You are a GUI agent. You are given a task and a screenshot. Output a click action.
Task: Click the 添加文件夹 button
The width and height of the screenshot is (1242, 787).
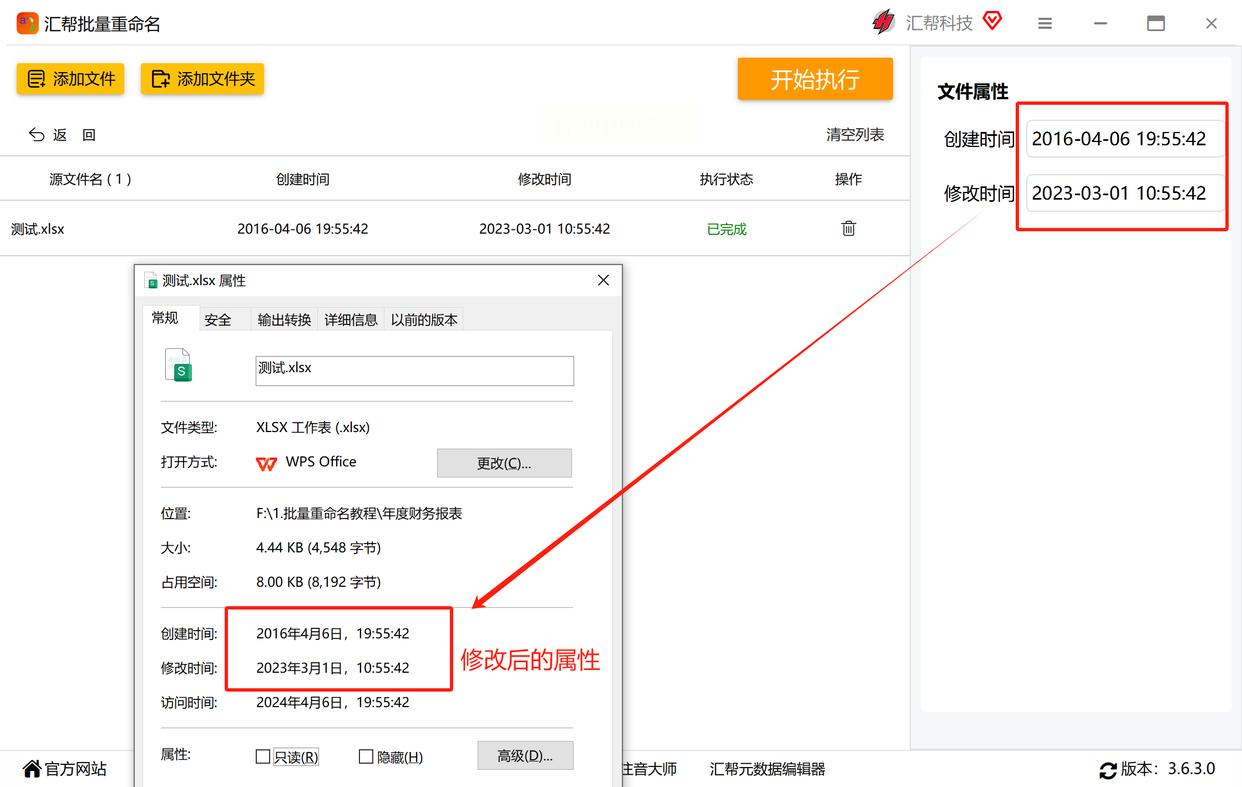202,79
